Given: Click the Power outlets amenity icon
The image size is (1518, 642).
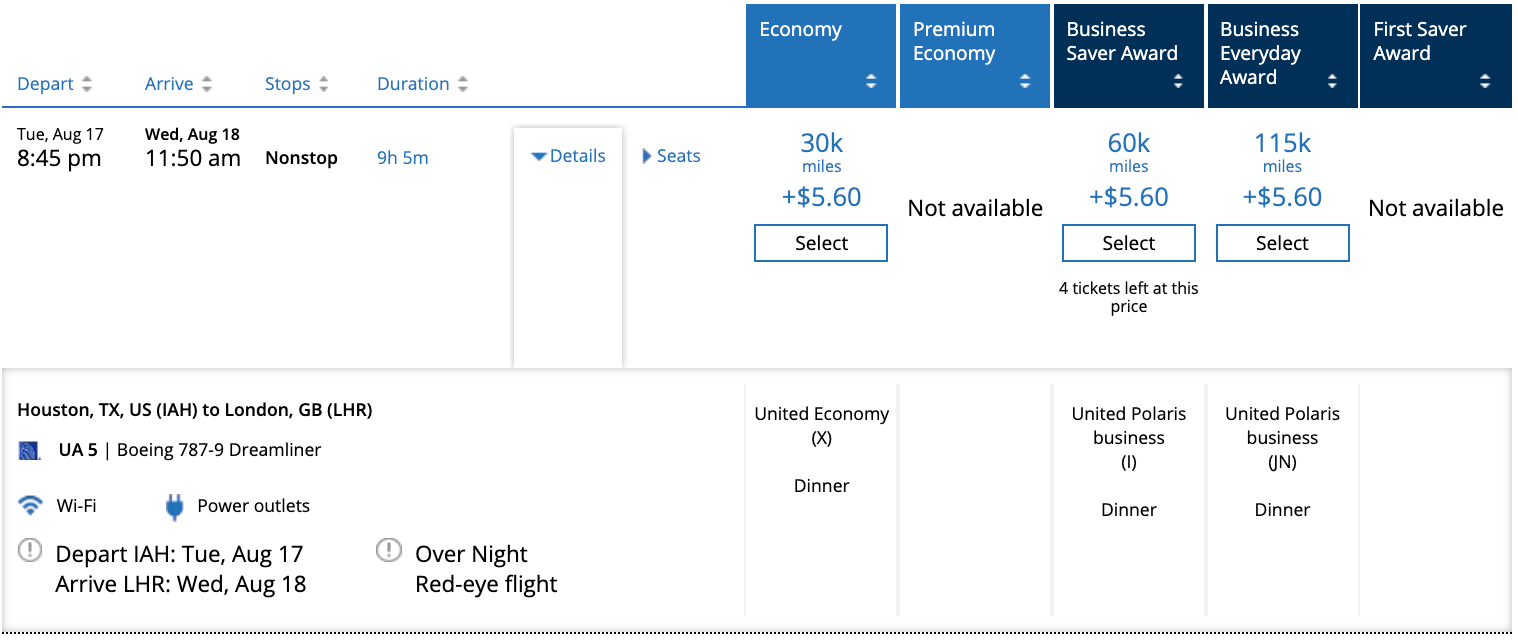Looking at the screenshot, I should point(174,506).
